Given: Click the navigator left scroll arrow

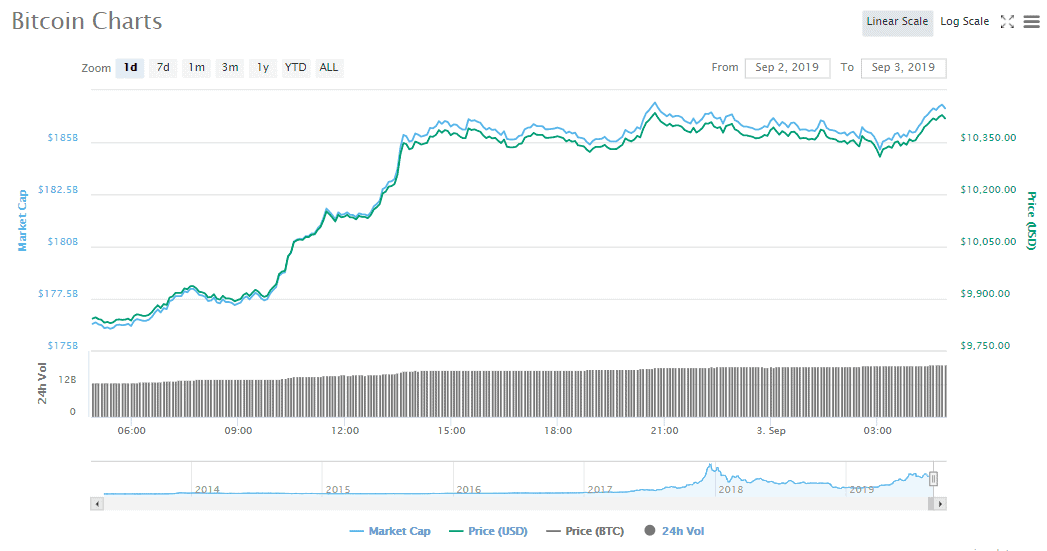Looking at the screenshot, I should [x=97, y=504].
